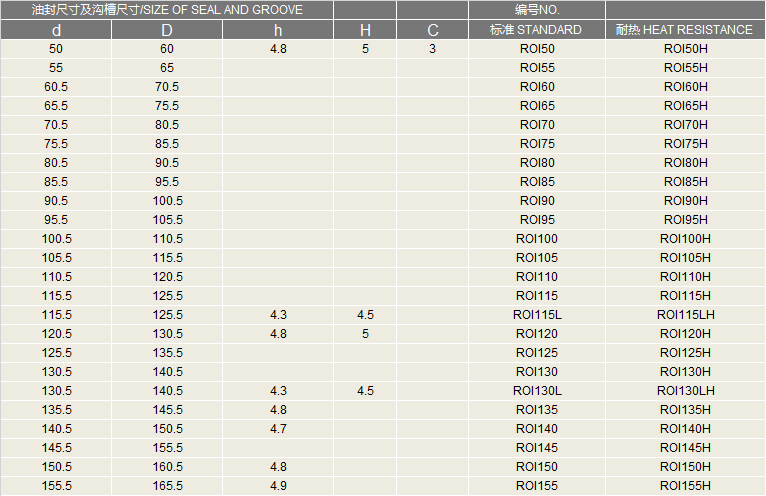Click the SIZE OF SEAL AND GROOVE heading
Image resolution: width=766 pixels, height=496 pixels.
(x=167, y=10)
